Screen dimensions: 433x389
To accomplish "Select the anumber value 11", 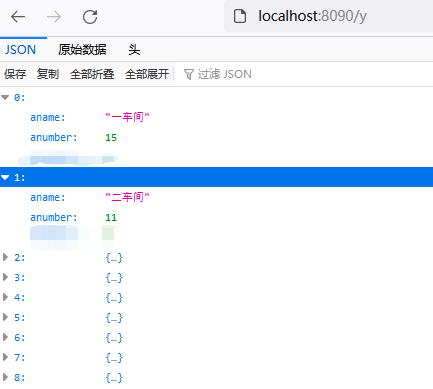I will click(x=111, y=218).
